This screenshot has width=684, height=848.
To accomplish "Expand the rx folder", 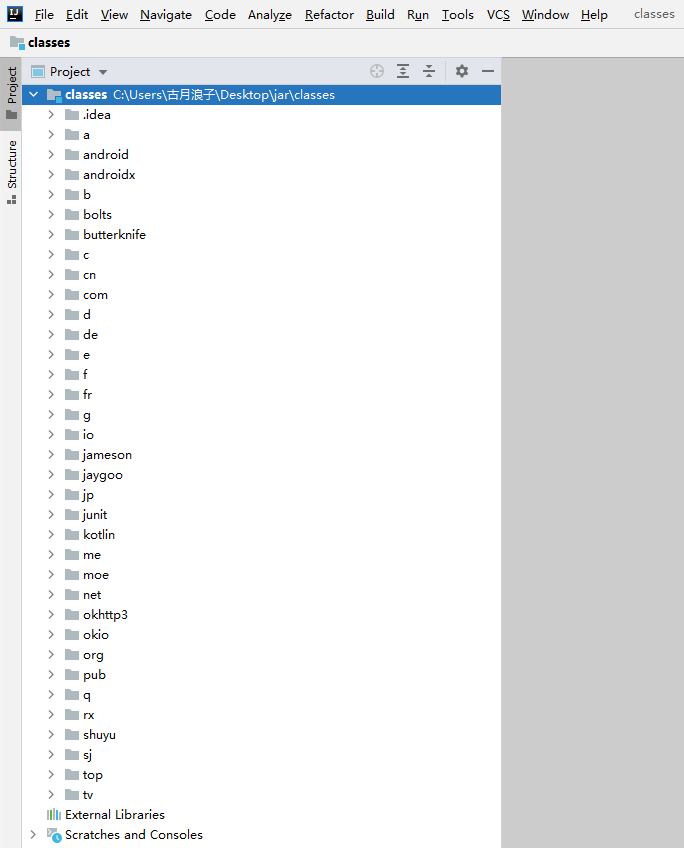I will [51, 715].
